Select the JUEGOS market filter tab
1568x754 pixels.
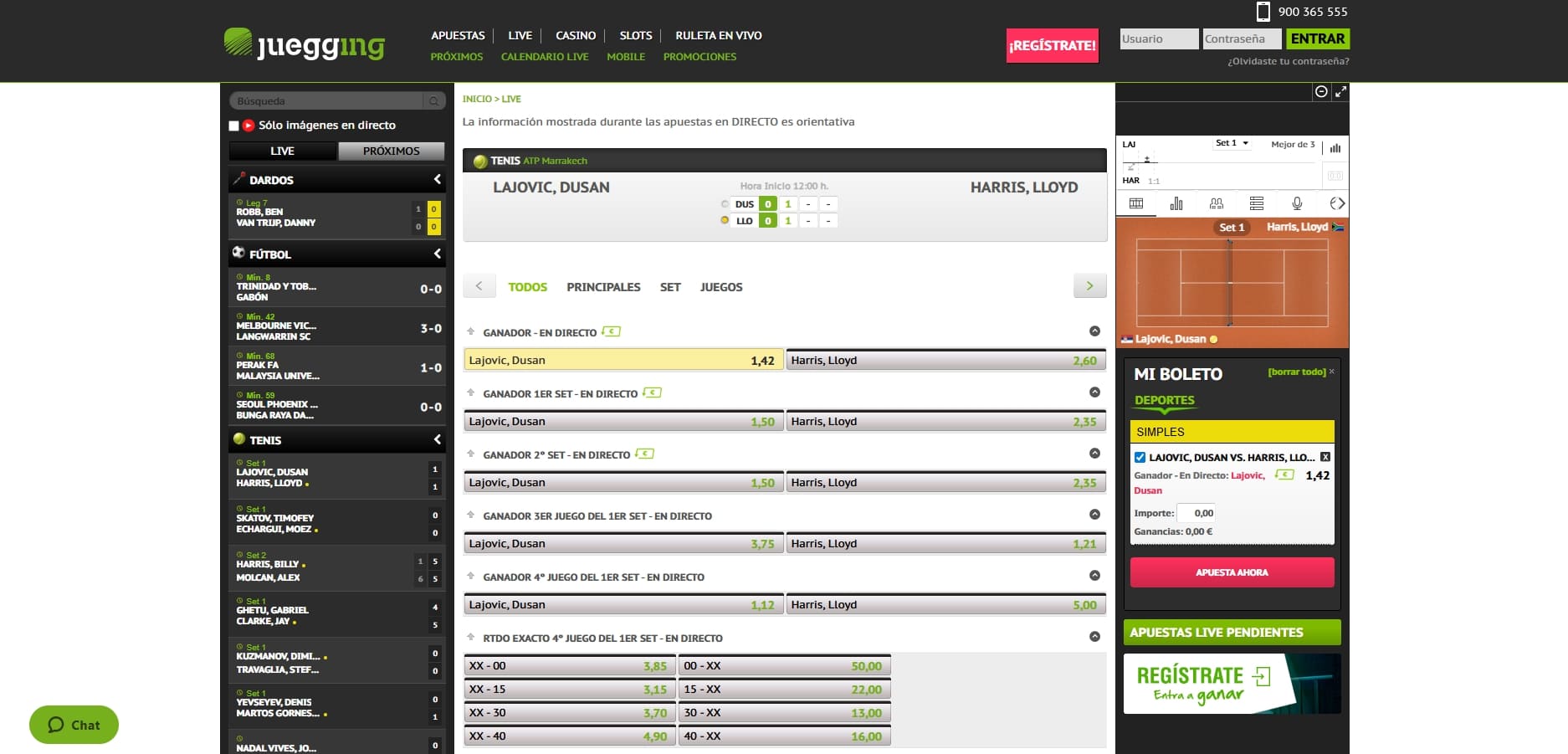pyautogui.click(x=720, y=287)
